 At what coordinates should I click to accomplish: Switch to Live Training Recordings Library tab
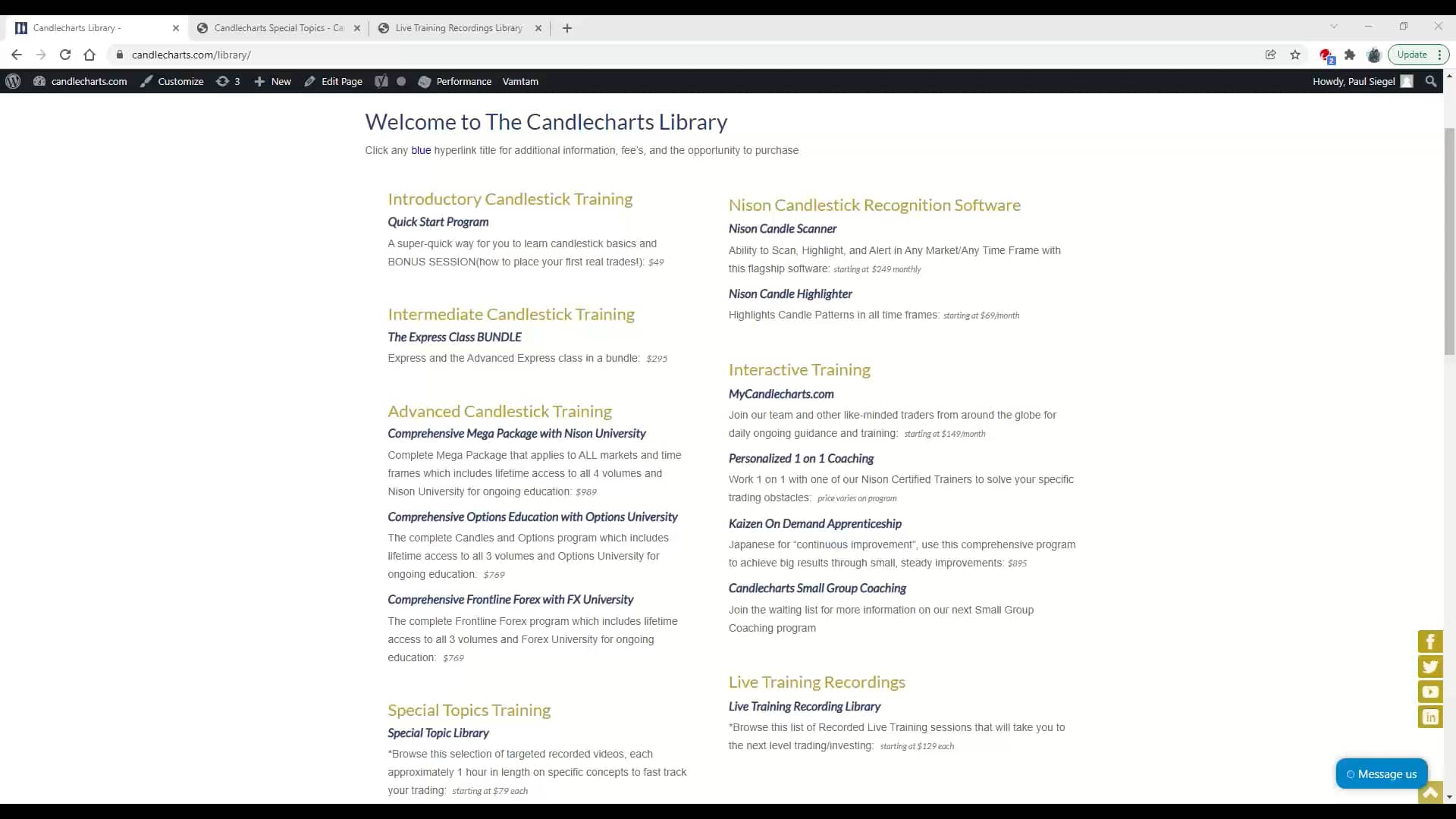[460, 28]
